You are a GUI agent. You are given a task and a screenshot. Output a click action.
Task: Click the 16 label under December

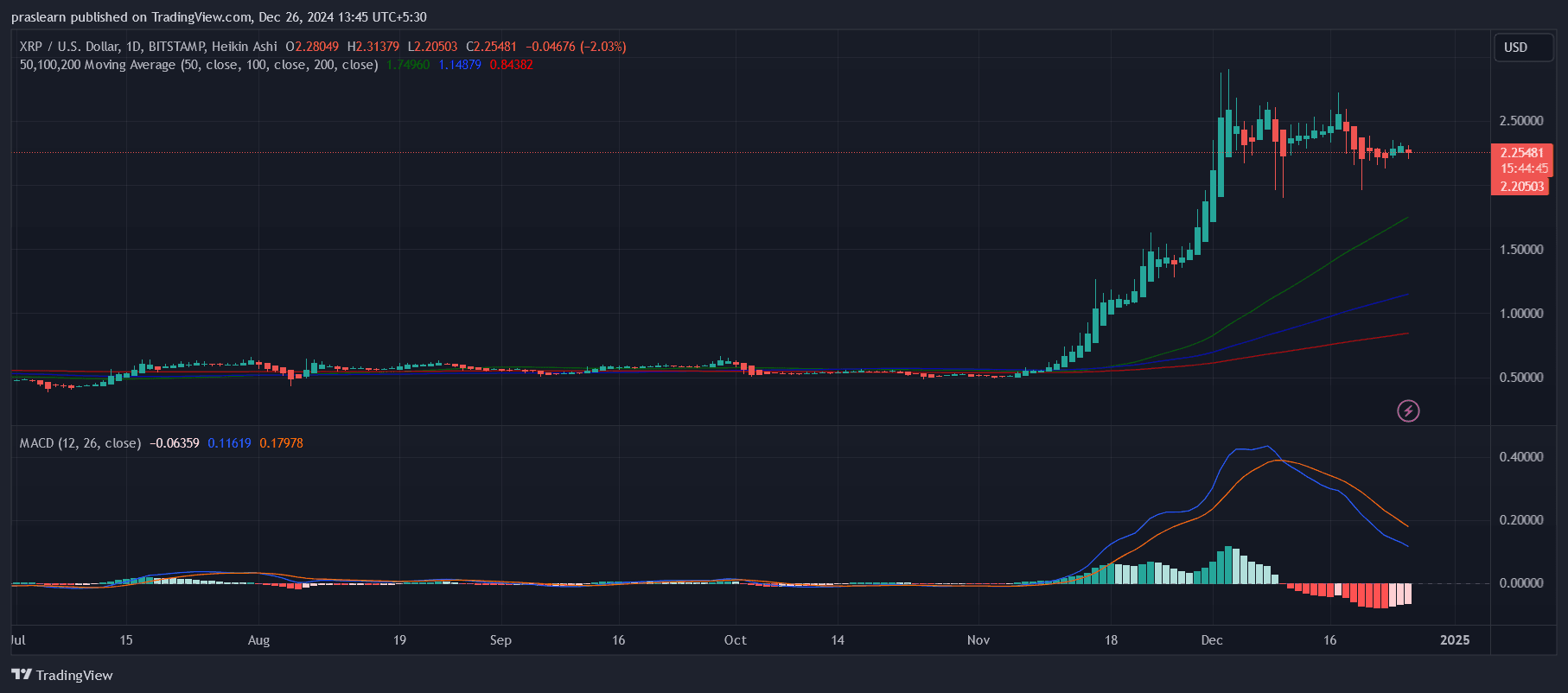pos(1330,640)
